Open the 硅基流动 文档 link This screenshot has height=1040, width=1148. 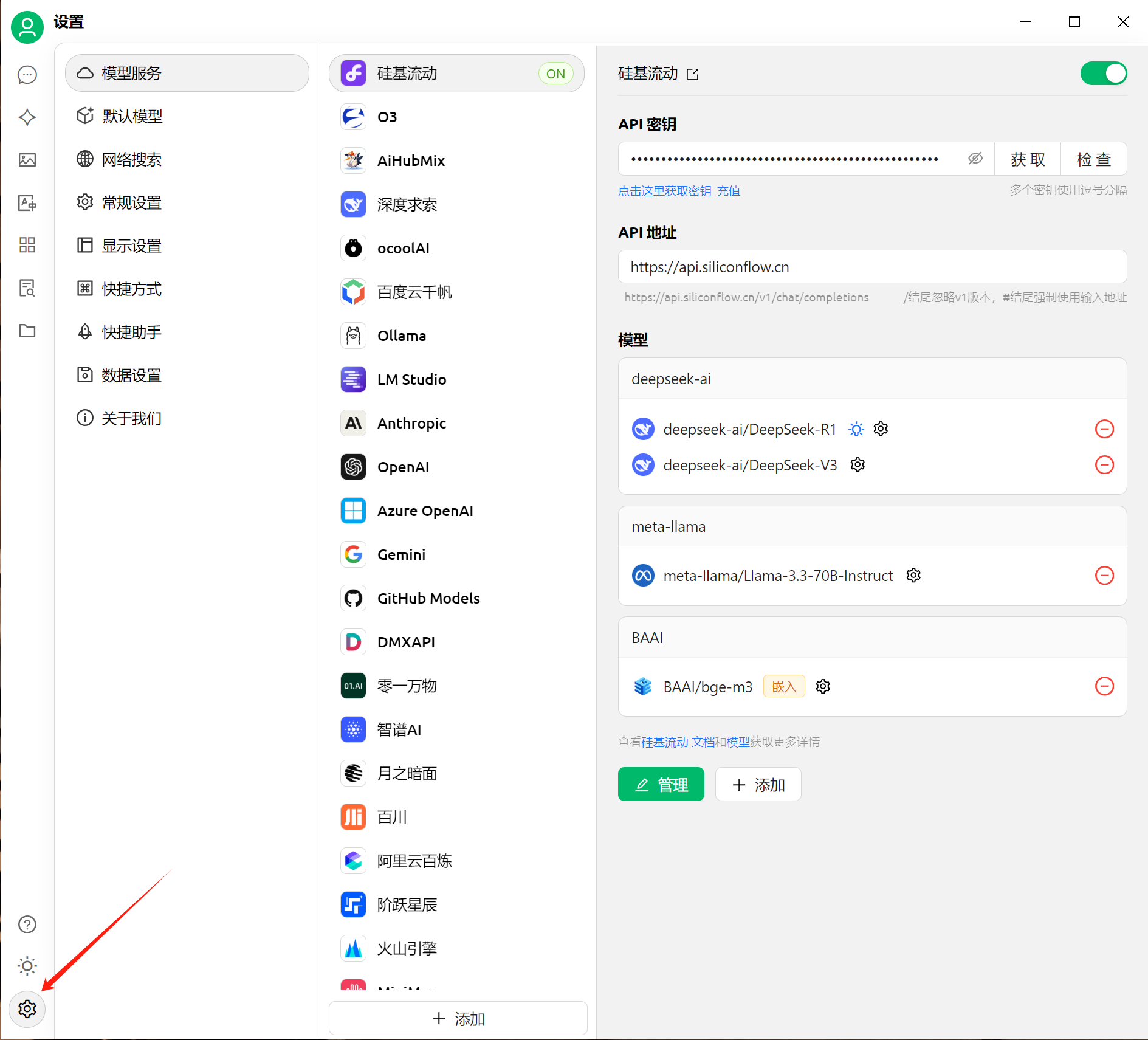pos(678,742)
